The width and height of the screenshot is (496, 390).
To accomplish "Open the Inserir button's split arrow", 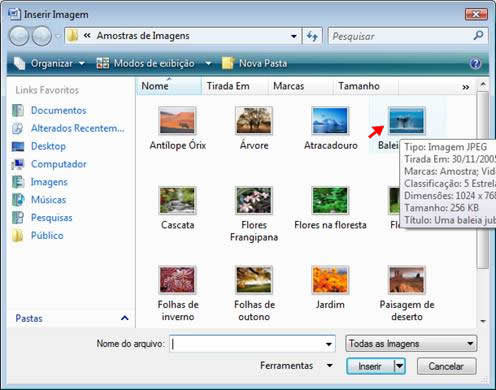I will [x=400, y=366].
